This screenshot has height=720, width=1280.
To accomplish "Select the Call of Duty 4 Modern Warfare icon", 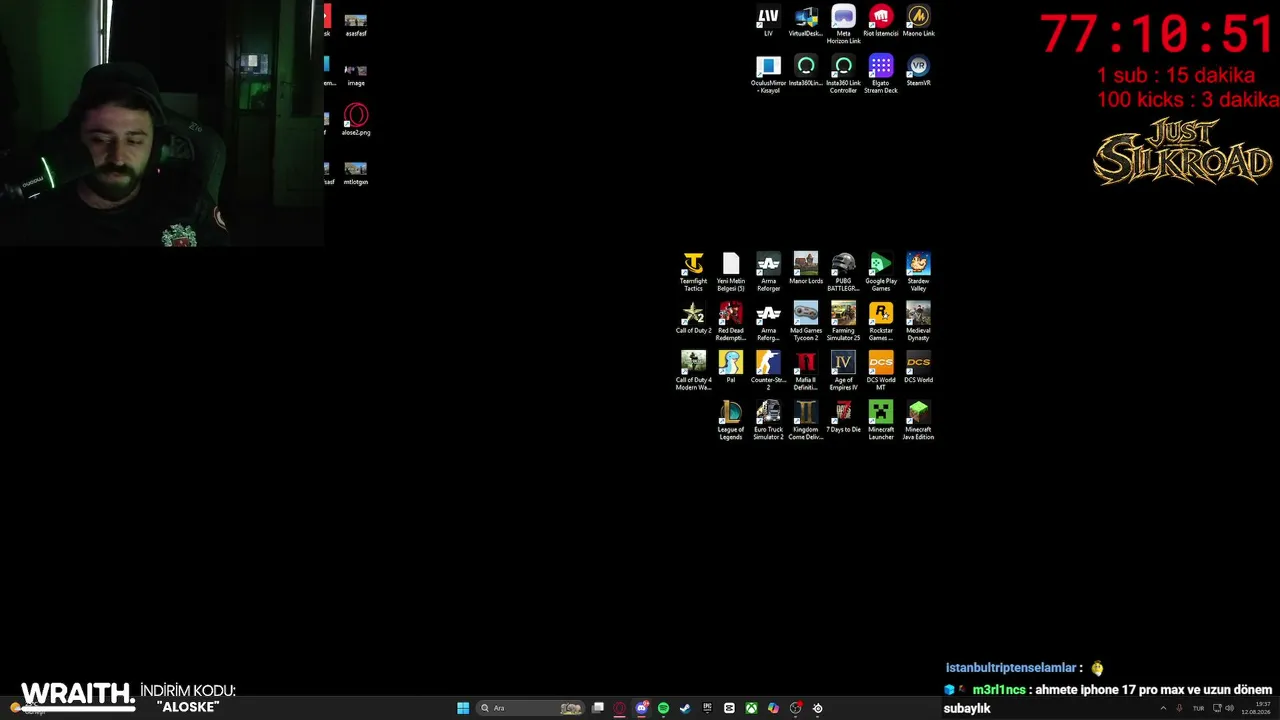I will [693, 370].
